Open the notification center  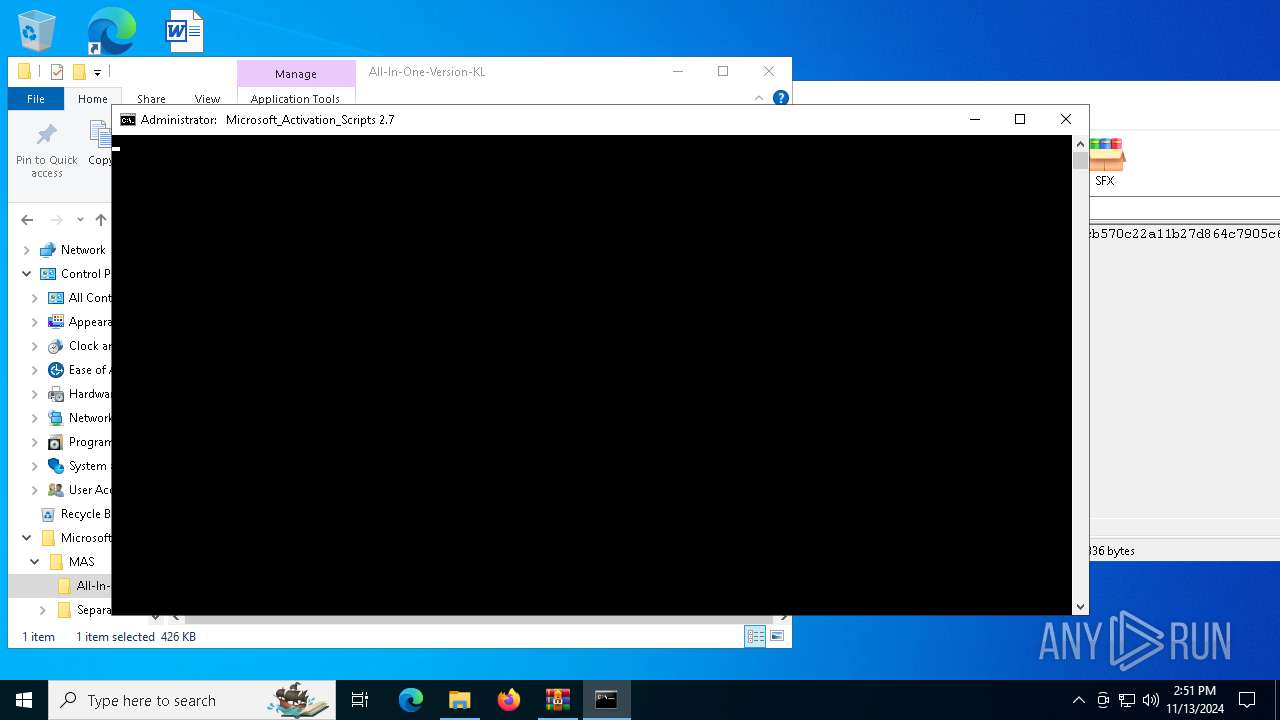pyautogui.click(x=1247, y=700)
